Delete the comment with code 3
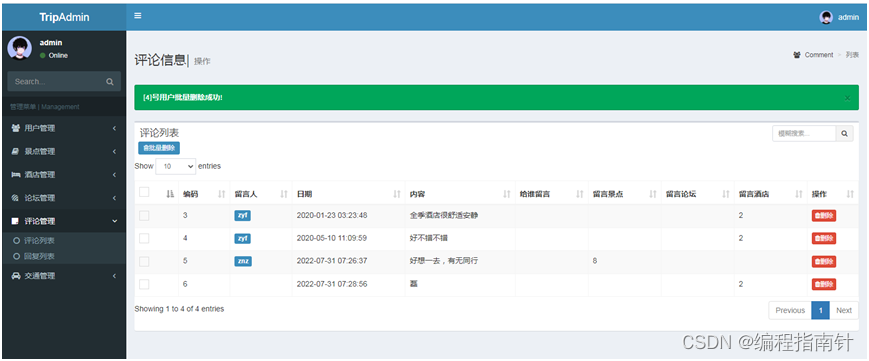This screenshot has height=361, width=869. (824, 216)
